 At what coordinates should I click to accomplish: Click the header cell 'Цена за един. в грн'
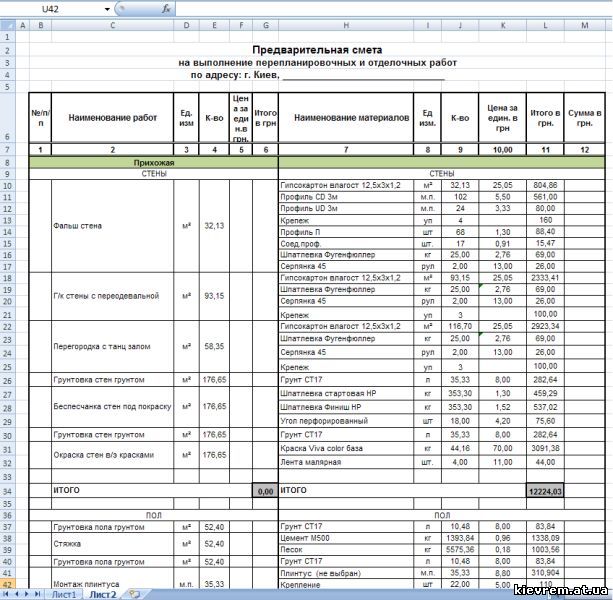[503, 118]
